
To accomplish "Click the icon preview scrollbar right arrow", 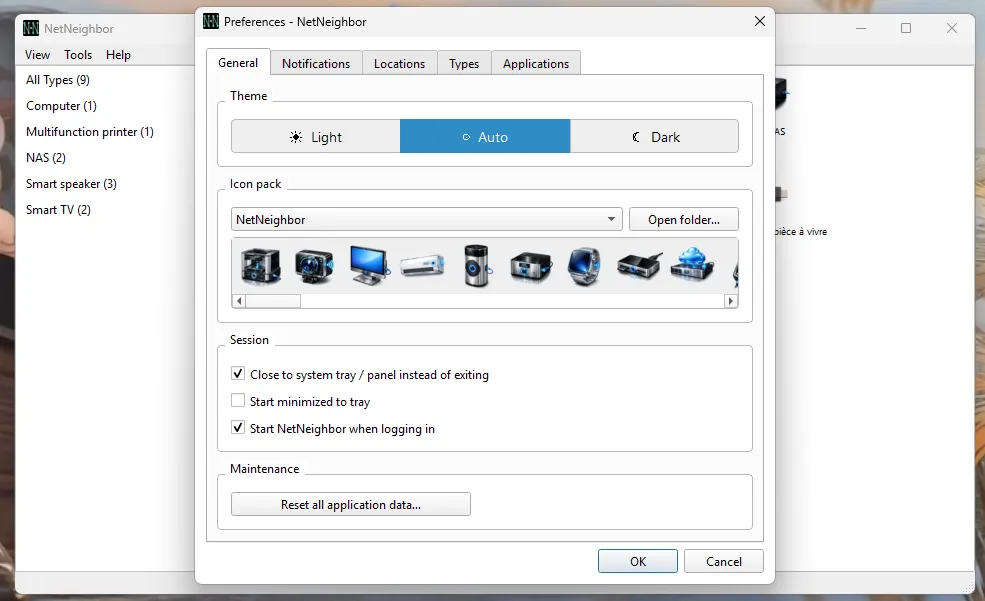I will pyautogui.click(x=731, y=301).
